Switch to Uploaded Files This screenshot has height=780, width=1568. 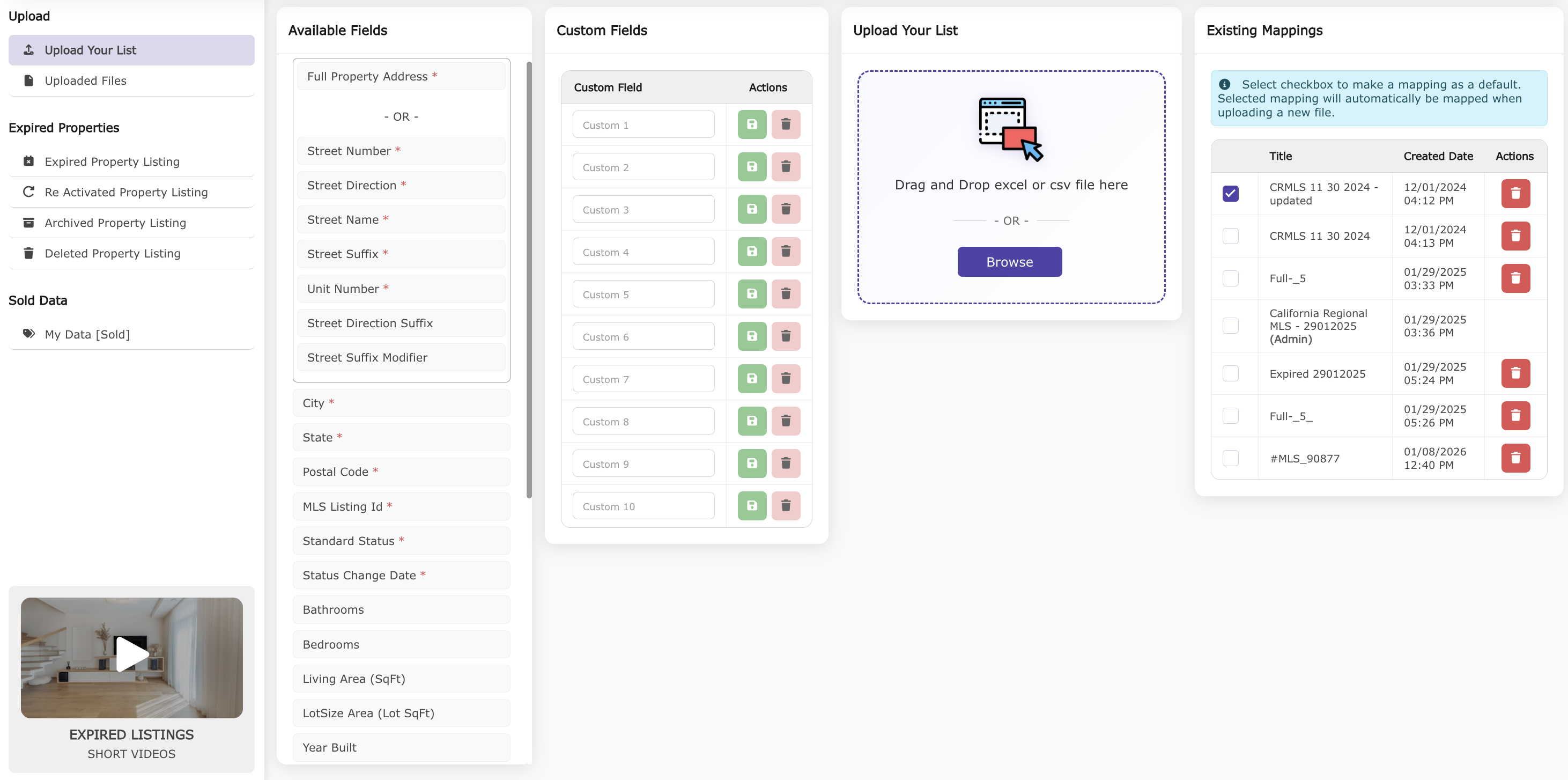click(85, 80)
